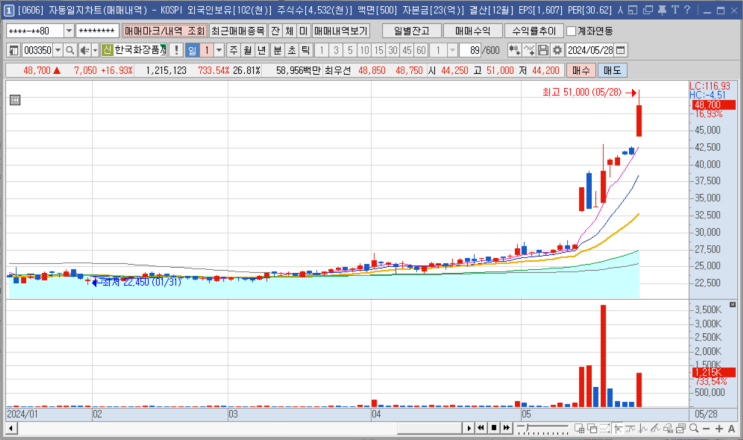Screen dimensions: 743x440
Task: Click the rewind button below chart
Action: (x=481, y=428)
